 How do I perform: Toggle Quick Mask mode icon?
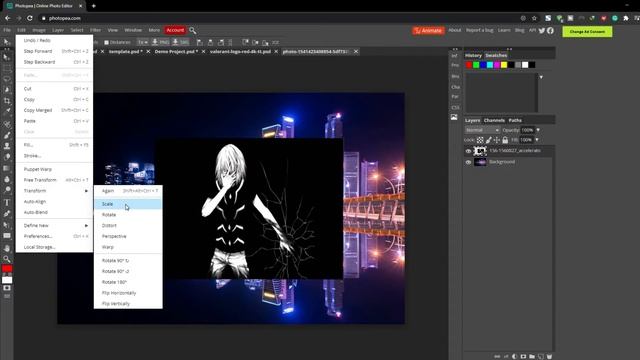(x=7, y=288)
